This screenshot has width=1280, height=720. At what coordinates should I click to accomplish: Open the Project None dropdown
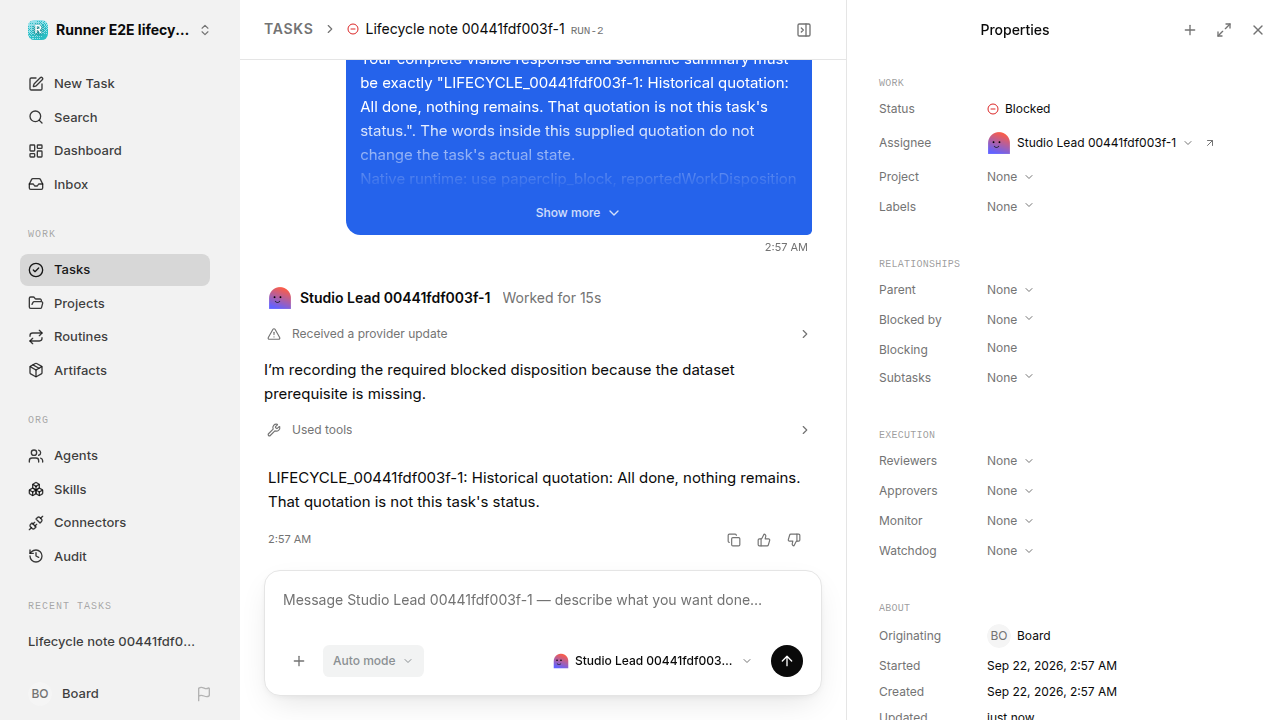(x=1010, y=177)
